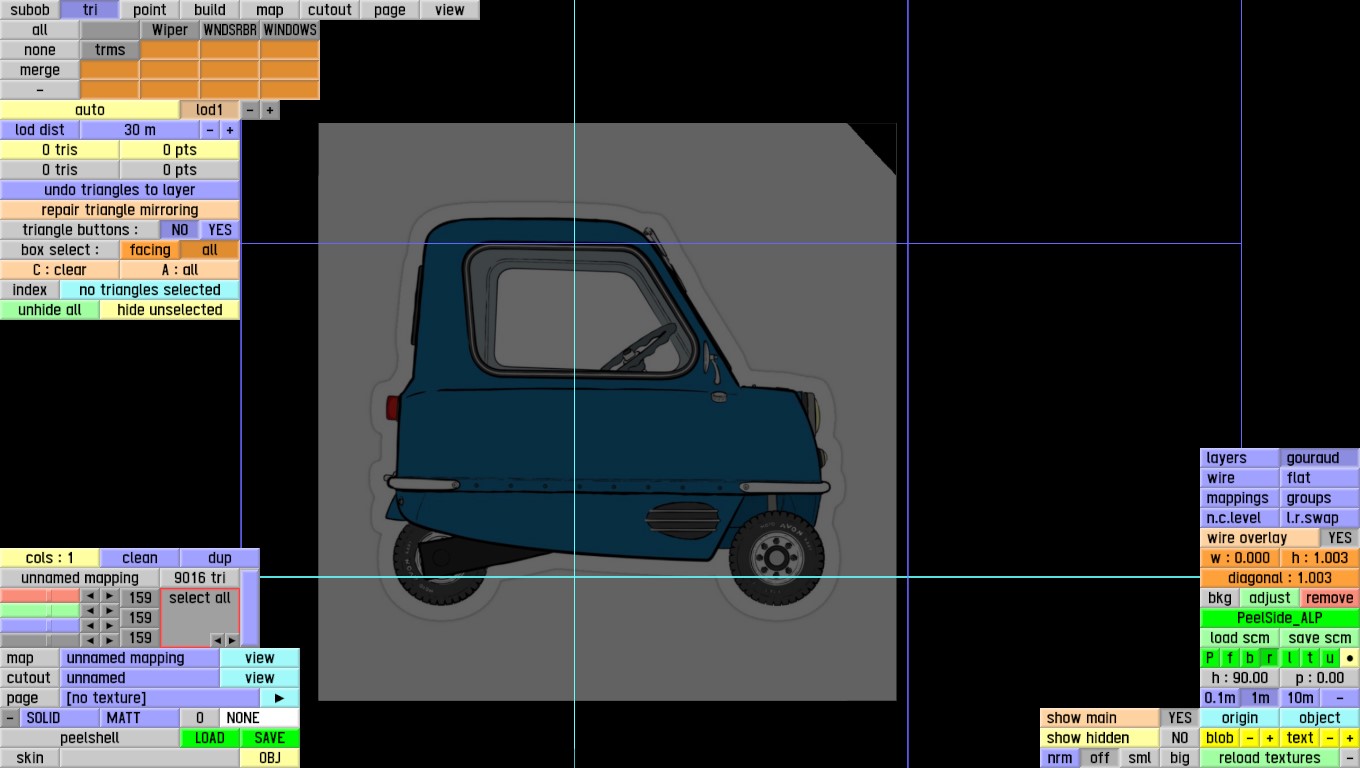Image resolution: width=1360 pixels, height=768 pixels.
Task: Open the purple unnamed mapping selector in map row
Action: (x=140, y=658)
